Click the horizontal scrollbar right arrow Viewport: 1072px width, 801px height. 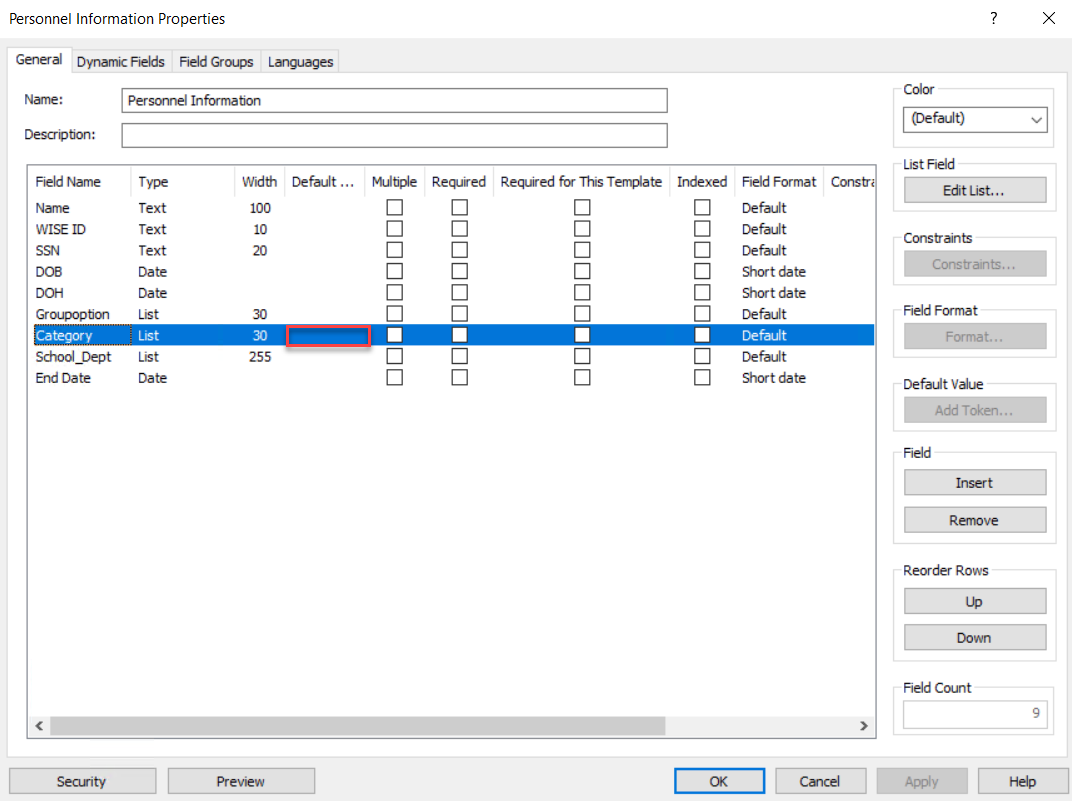point(864,726)
